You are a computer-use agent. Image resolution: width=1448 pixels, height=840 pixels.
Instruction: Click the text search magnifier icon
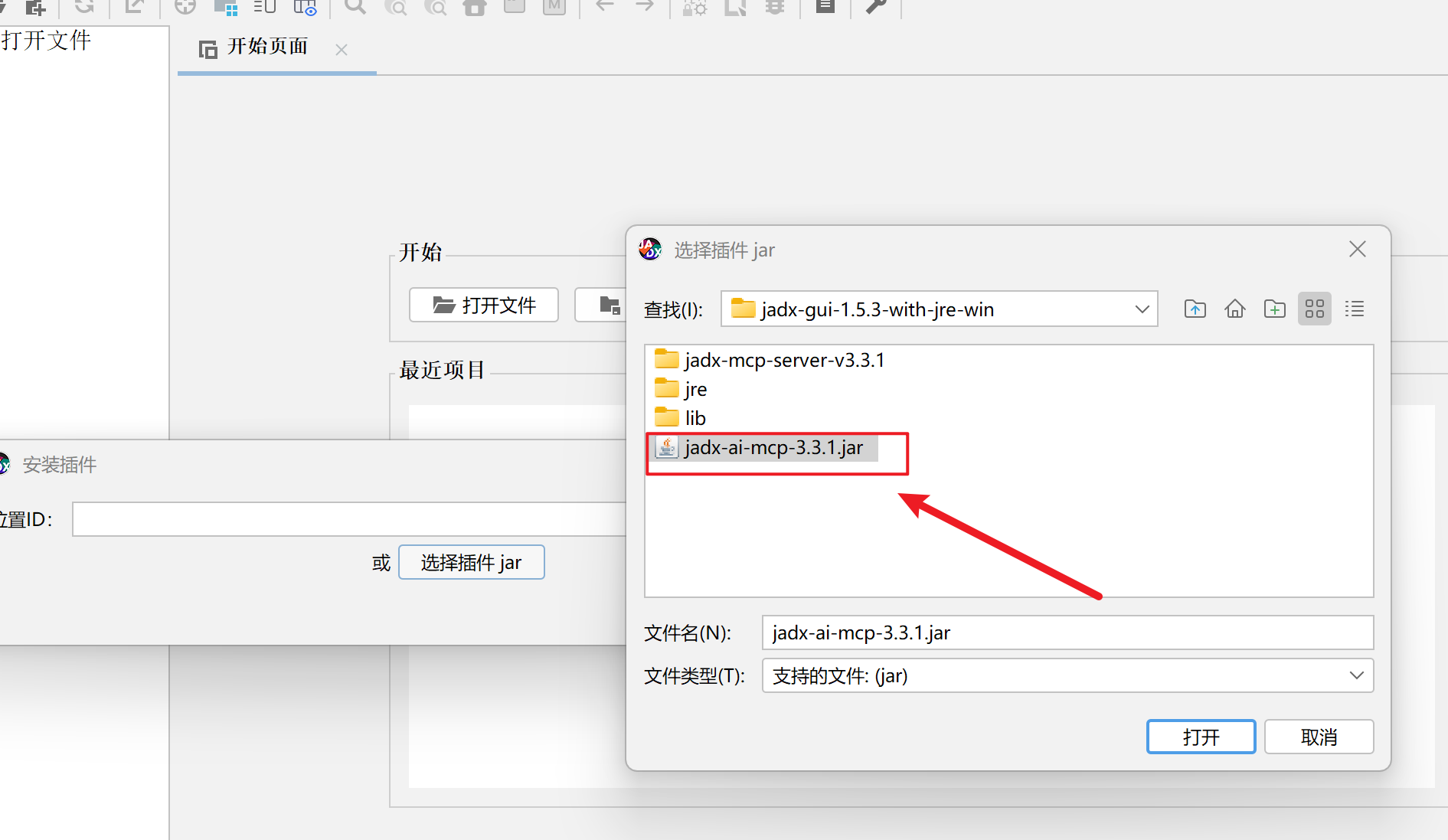pyautogui.click(x=355, y=7)
